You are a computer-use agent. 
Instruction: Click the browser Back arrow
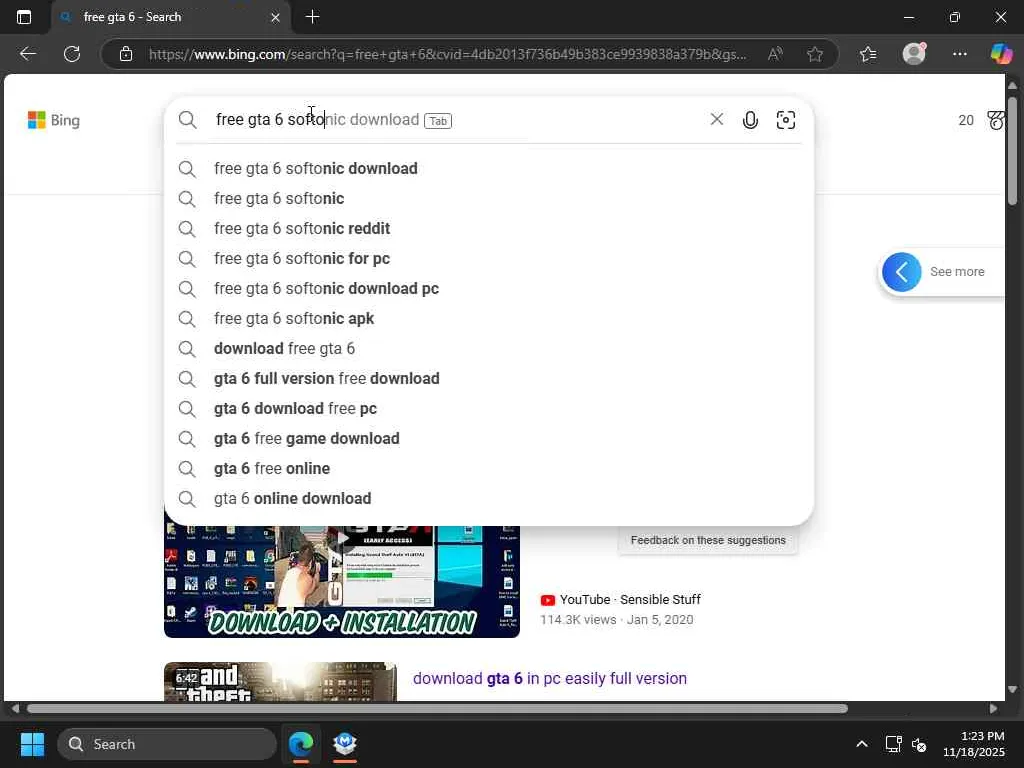27,54
